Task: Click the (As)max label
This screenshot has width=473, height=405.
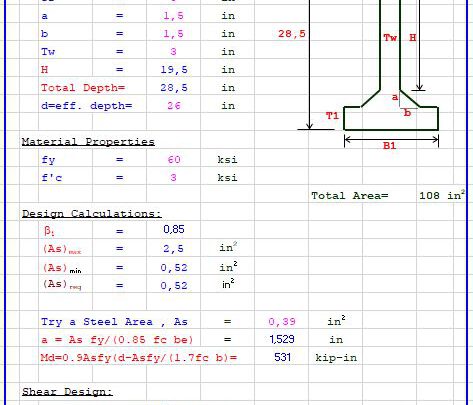Action: pos(62,249)
